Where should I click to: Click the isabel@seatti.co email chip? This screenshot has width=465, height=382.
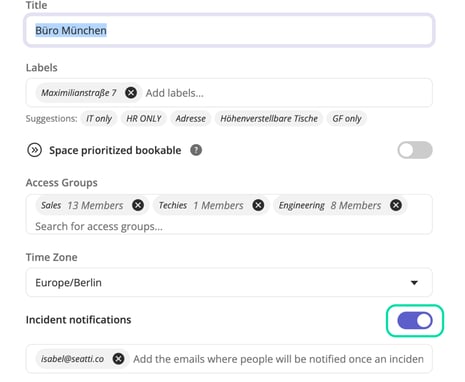82,359
